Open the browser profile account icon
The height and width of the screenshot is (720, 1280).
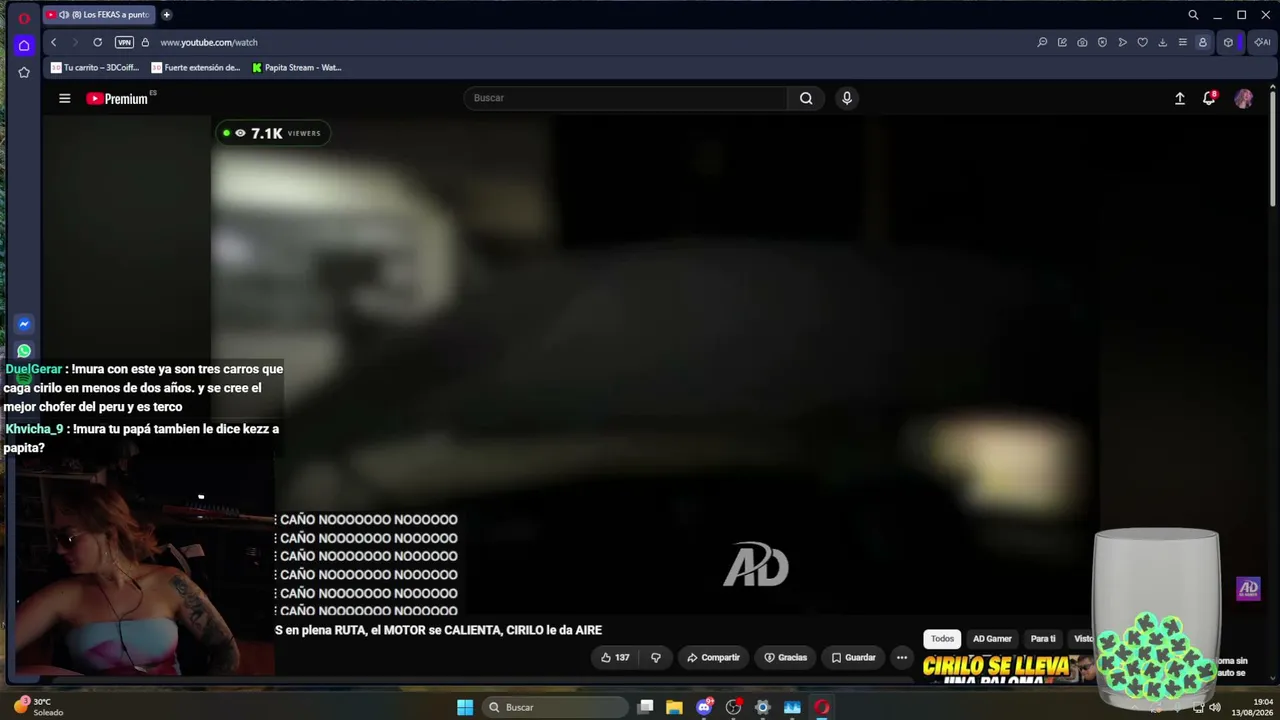coord(1202,42)
